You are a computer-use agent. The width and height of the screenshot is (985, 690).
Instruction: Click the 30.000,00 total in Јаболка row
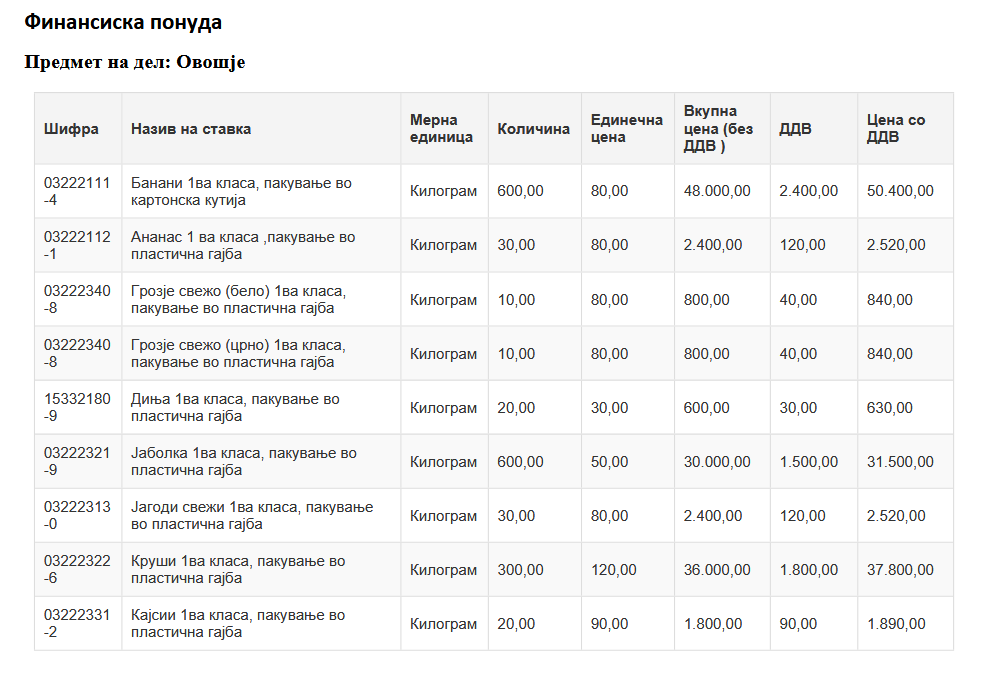tap(717, 462)
